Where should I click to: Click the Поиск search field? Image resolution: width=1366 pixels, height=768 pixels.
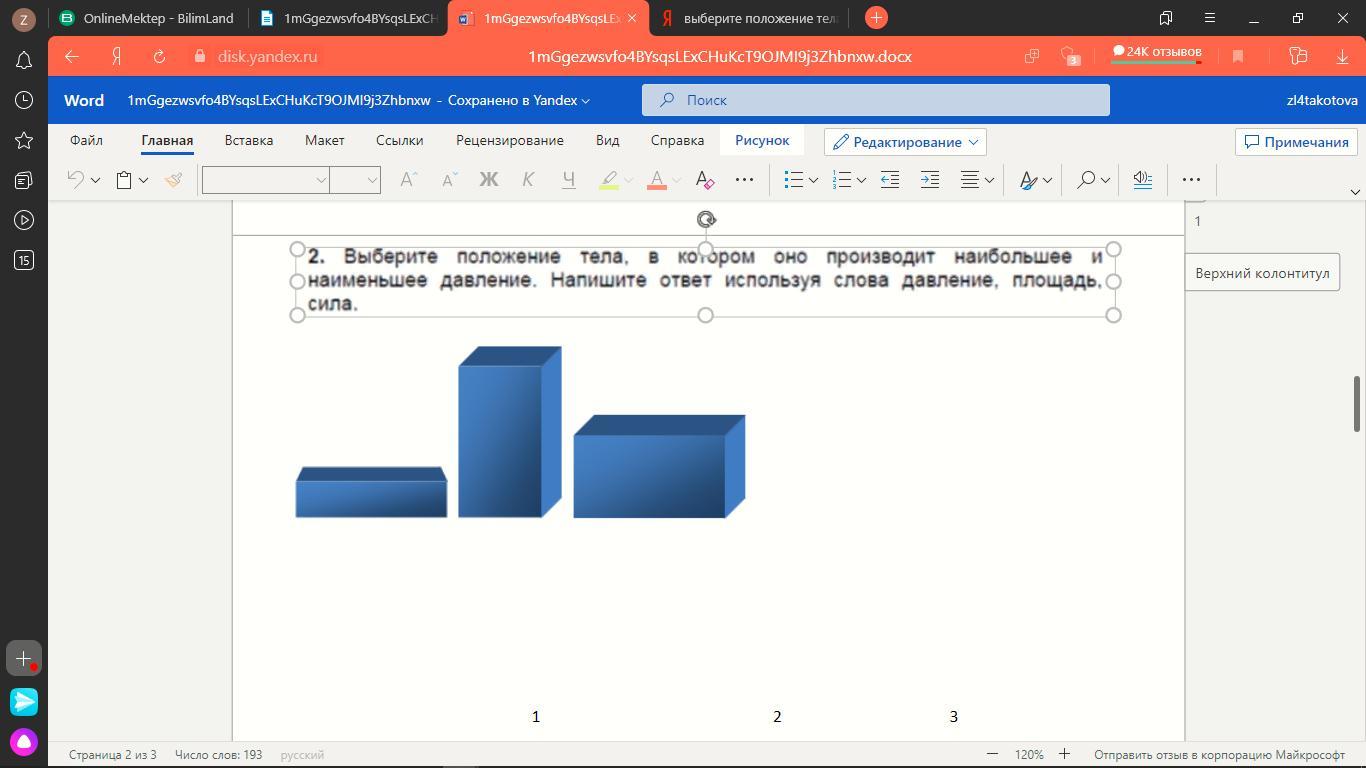(876, 100)
